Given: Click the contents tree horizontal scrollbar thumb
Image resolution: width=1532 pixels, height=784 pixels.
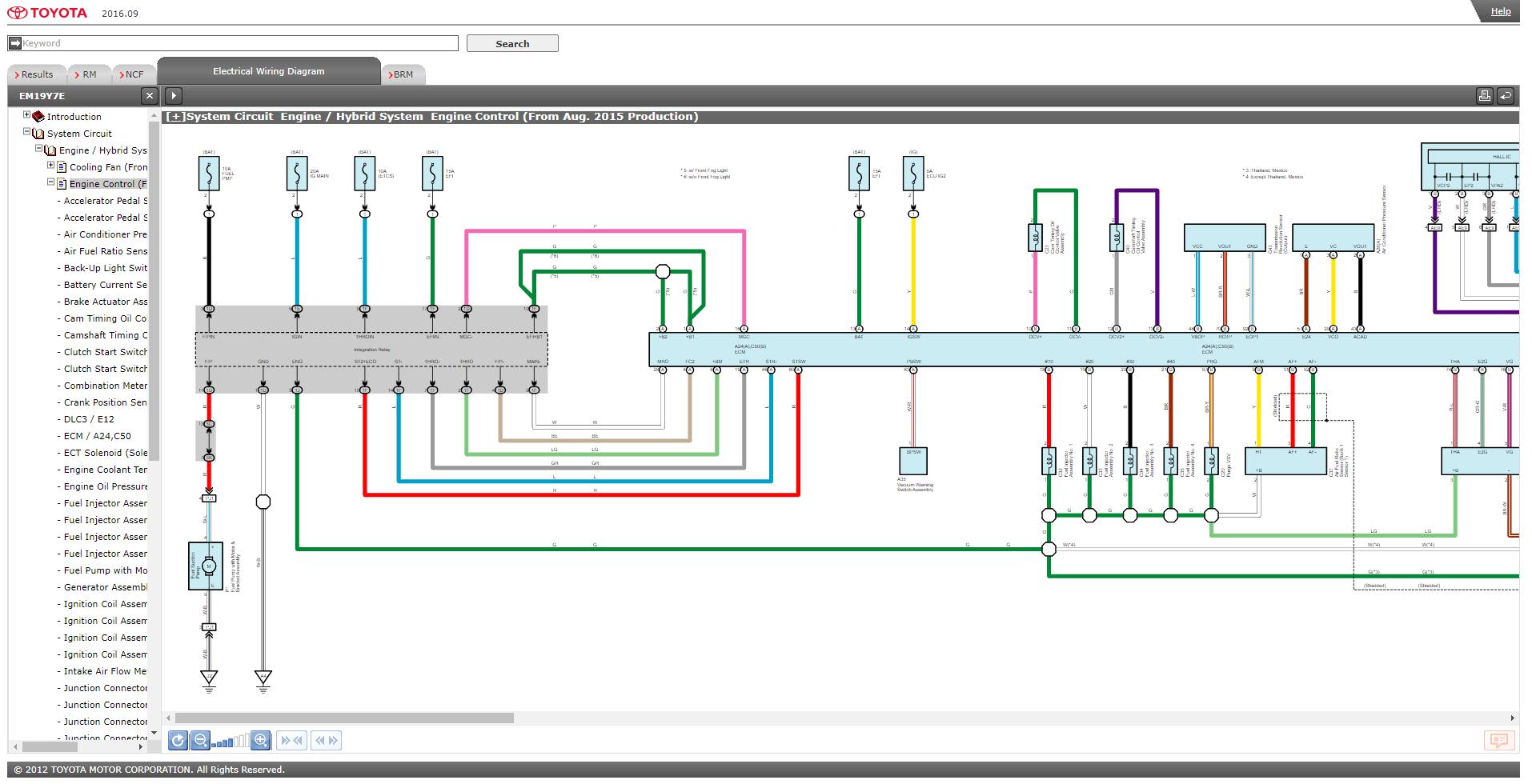Looking at the screenshot, I should (x=50, y=746).
